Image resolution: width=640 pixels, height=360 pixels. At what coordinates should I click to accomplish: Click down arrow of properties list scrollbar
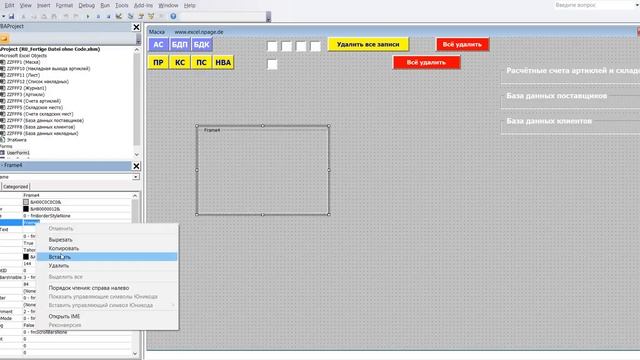(136, 353)
